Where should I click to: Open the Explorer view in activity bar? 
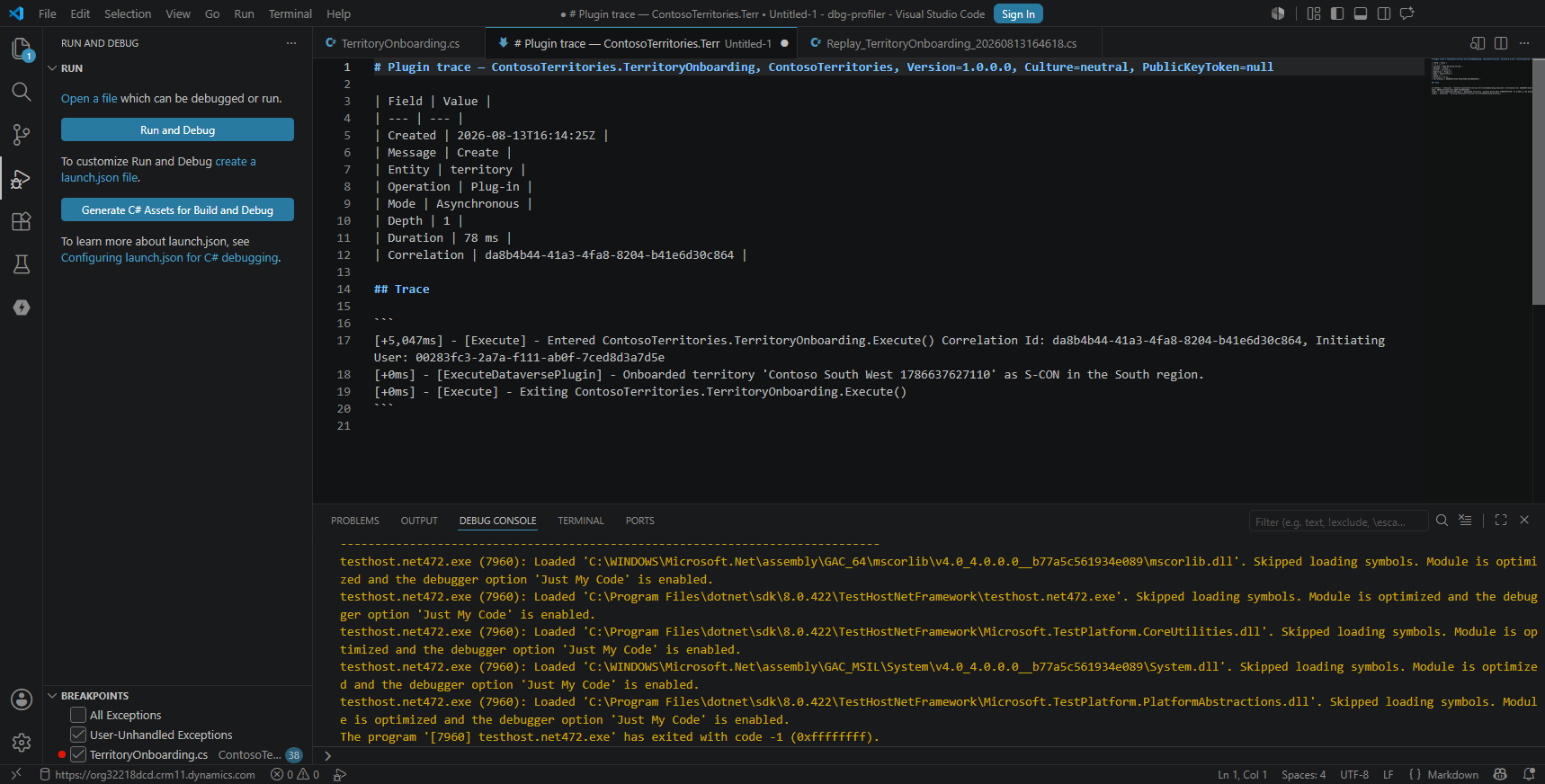tap(22, 49)
